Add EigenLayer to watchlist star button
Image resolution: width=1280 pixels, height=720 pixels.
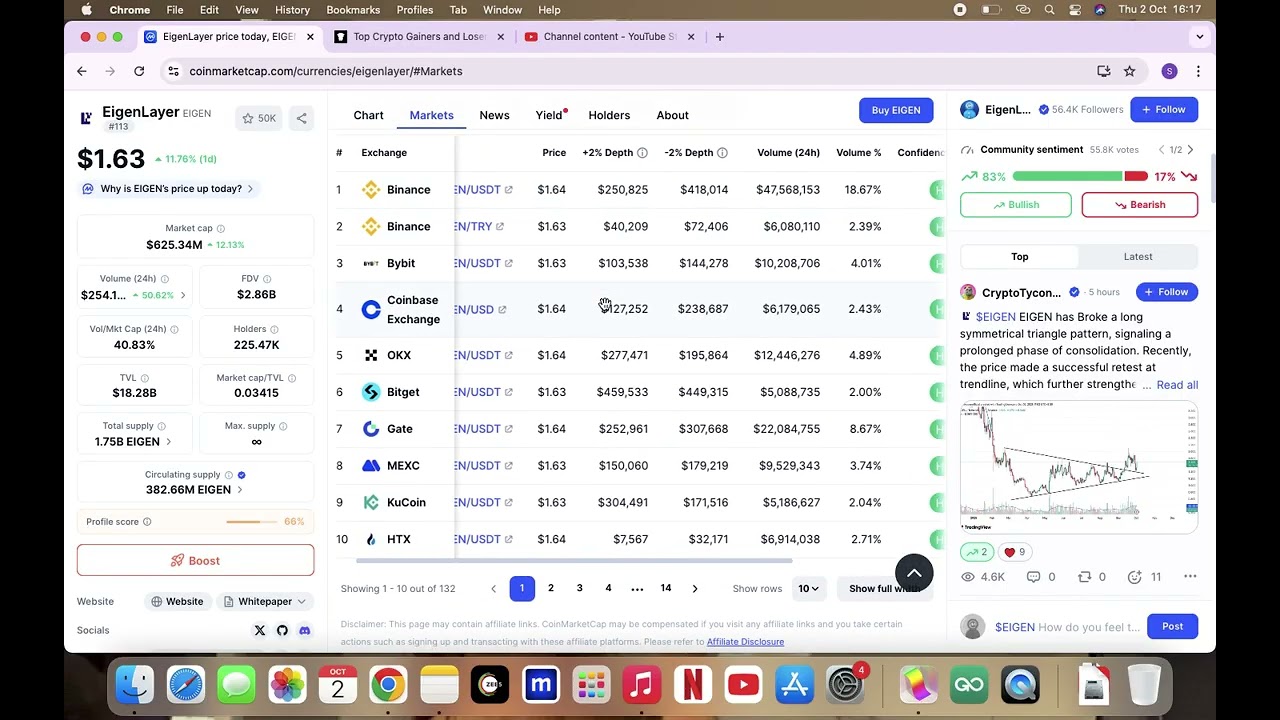(x=259, y=118)
